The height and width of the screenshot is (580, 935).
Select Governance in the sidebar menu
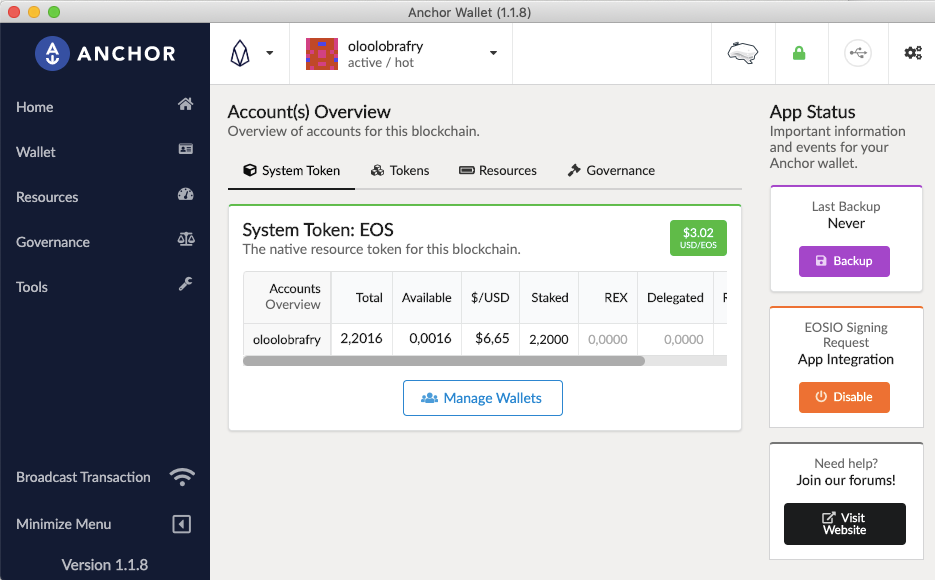tap(53, 242)
